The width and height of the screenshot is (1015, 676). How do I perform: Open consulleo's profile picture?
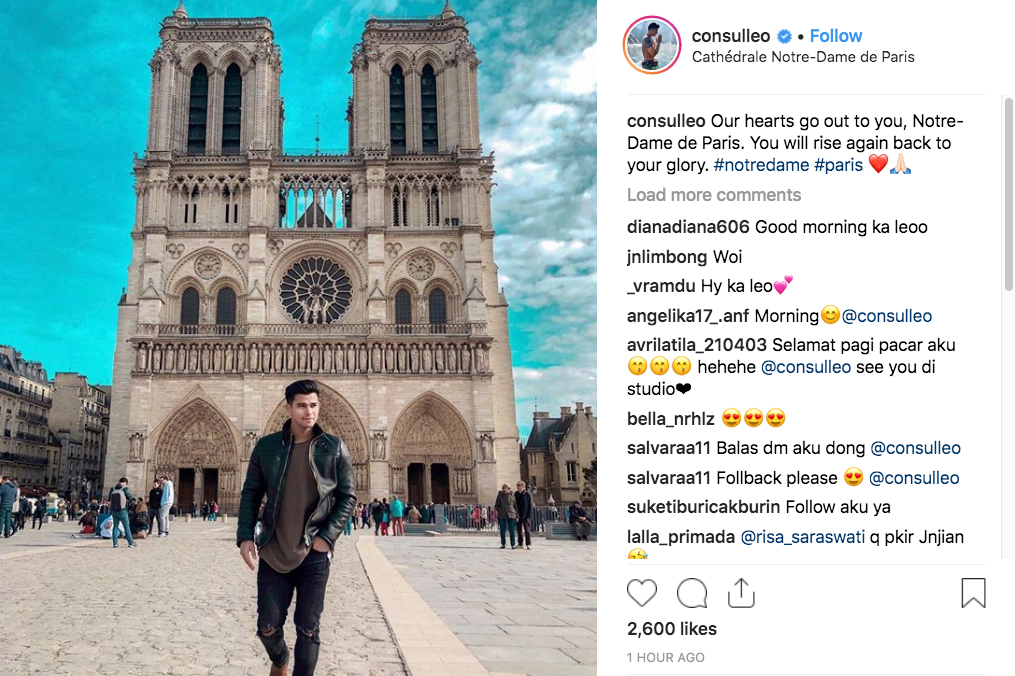click(652, 45)
